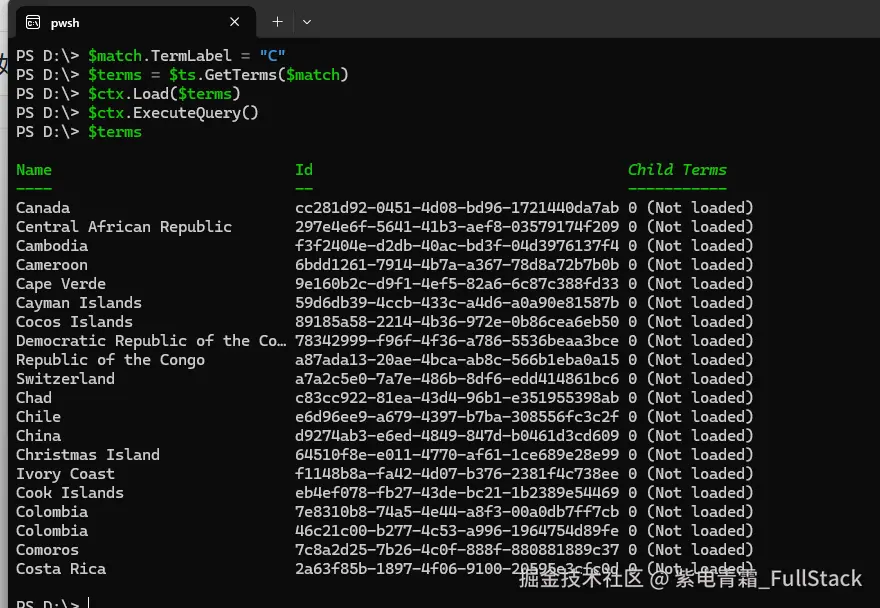Open a new tab with plus button
Image resolution: width=880 pixels, height=608 pixels.
tap(277, 22)
